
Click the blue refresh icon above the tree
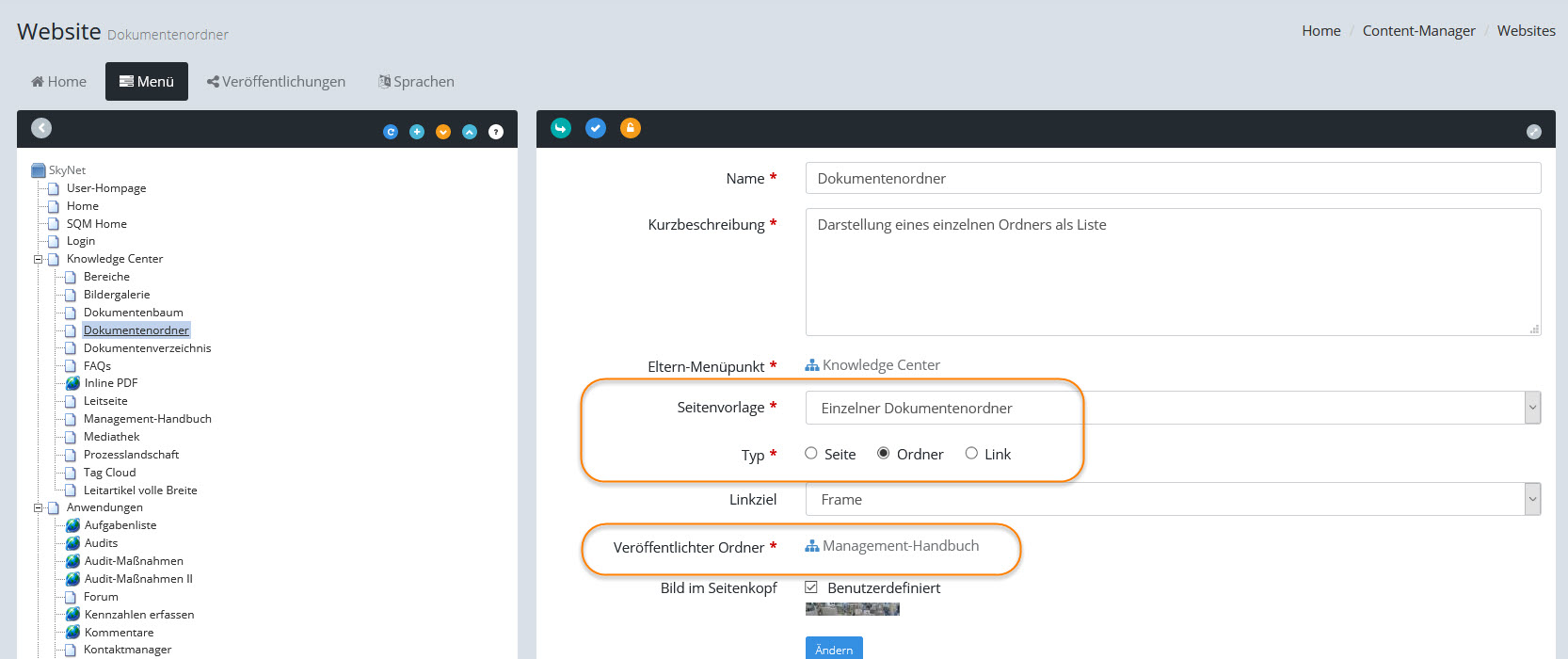click(391, 132)
